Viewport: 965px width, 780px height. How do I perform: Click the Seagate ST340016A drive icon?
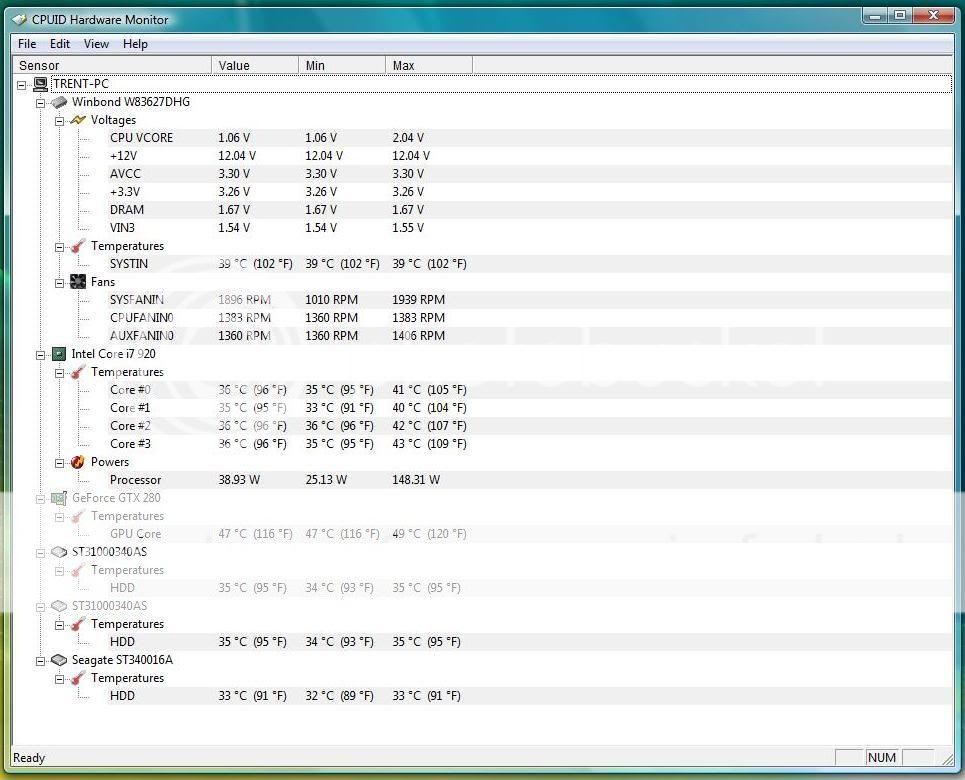[59, 660]
